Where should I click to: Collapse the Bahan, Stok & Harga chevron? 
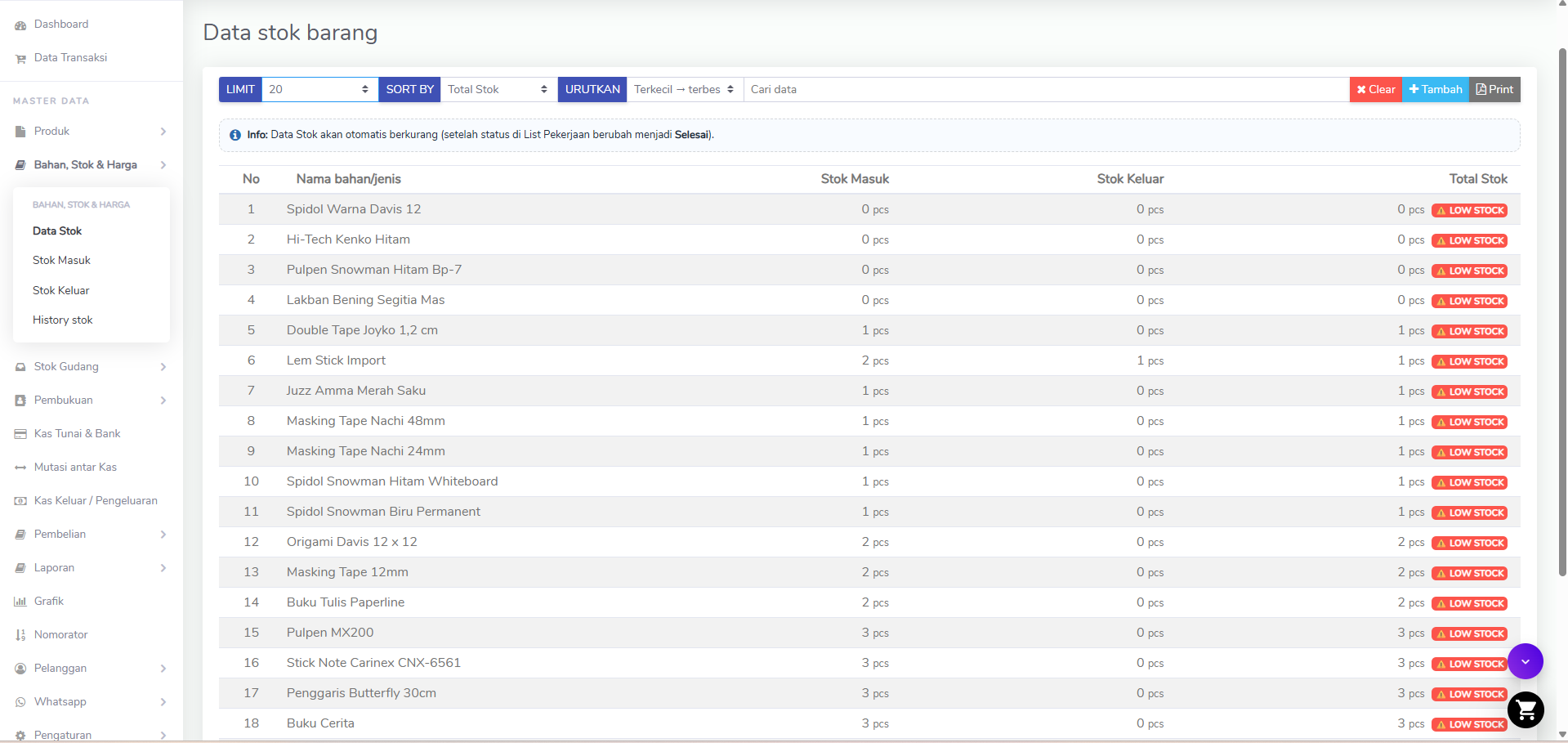(163, 165)
